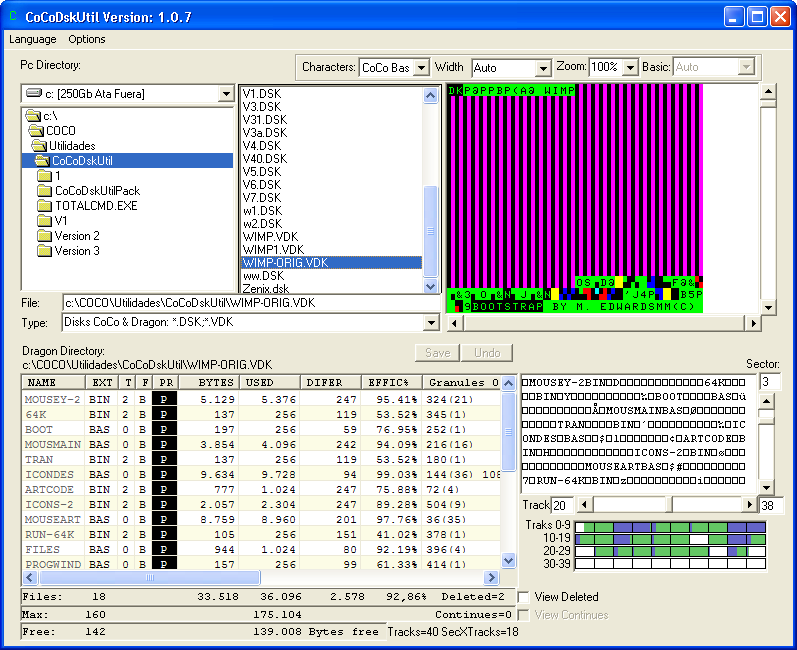Click the PR flag of BOOT row
This screenshot has width=797, height=650.
pyautogui.click(x=164, y=429)
